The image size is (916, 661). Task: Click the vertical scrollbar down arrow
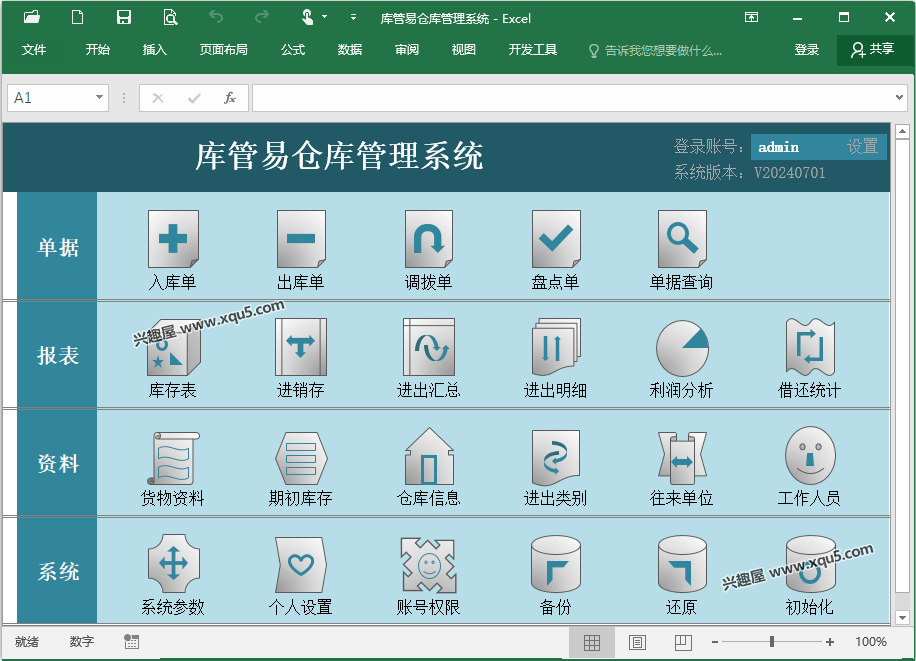tap(902, 617)
